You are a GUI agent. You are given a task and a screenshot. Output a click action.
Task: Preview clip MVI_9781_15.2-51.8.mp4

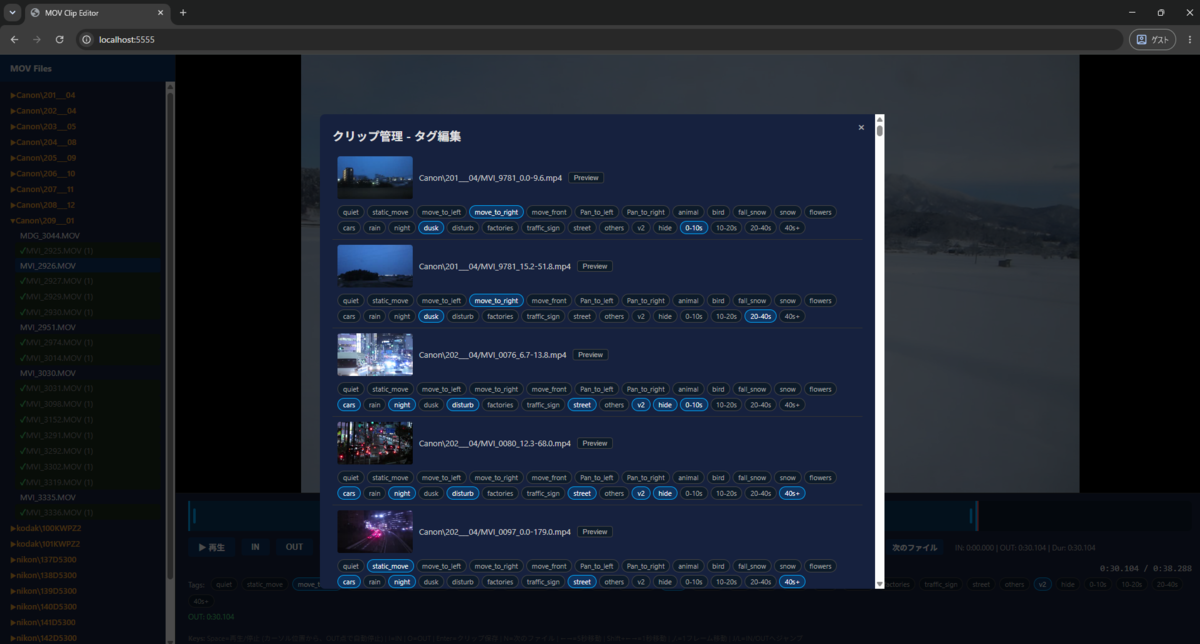[x=594, y=266]
